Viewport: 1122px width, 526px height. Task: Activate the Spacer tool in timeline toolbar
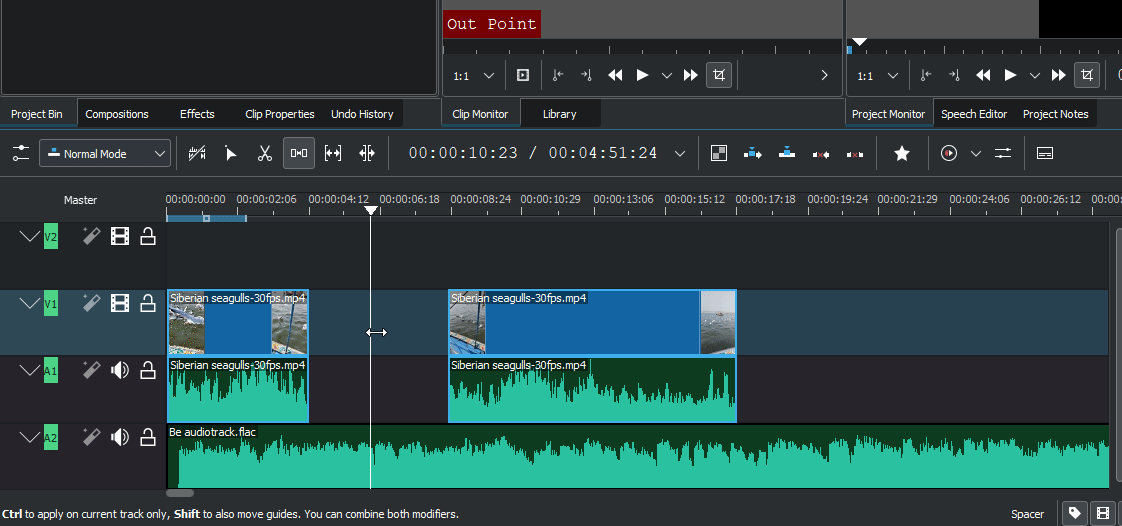299,153
